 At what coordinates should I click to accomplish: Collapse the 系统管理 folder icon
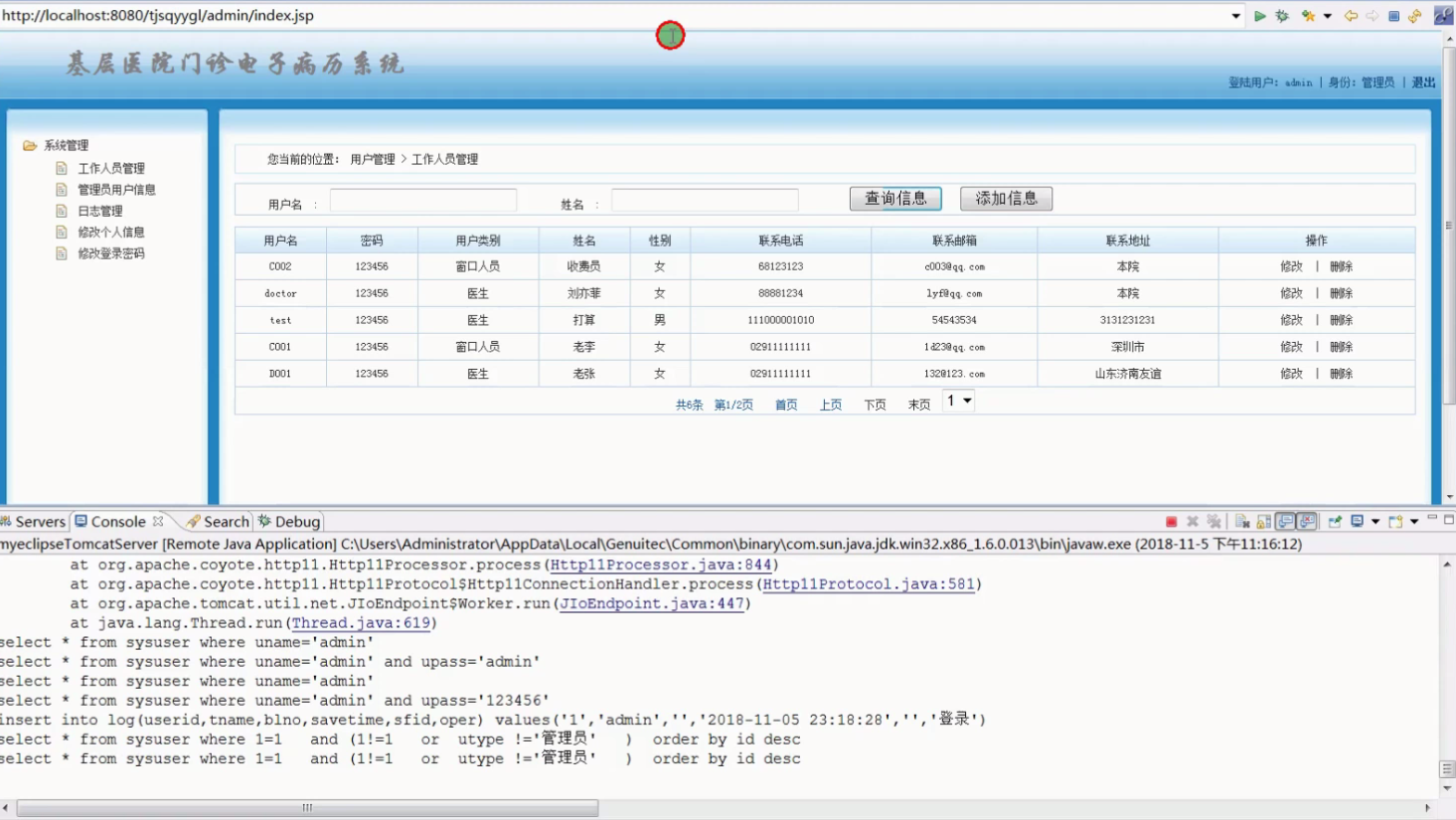click(x=30, y=145)
